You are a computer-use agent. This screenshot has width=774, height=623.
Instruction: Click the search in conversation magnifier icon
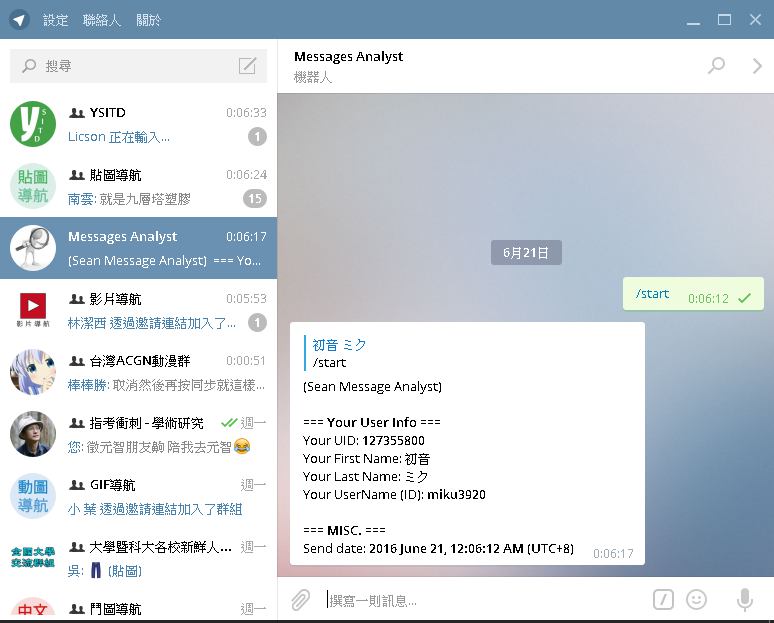(716, 66)
